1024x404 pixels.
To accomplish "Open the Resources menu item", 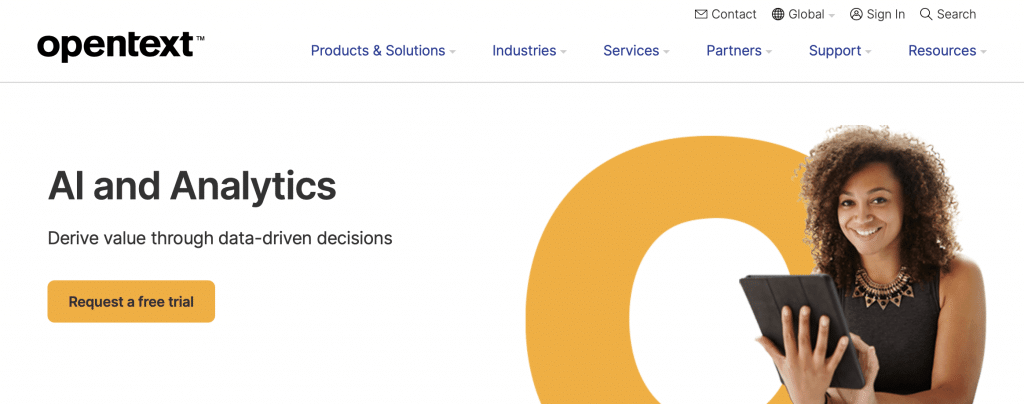I will pyautogui.click(x=942, y=50).
